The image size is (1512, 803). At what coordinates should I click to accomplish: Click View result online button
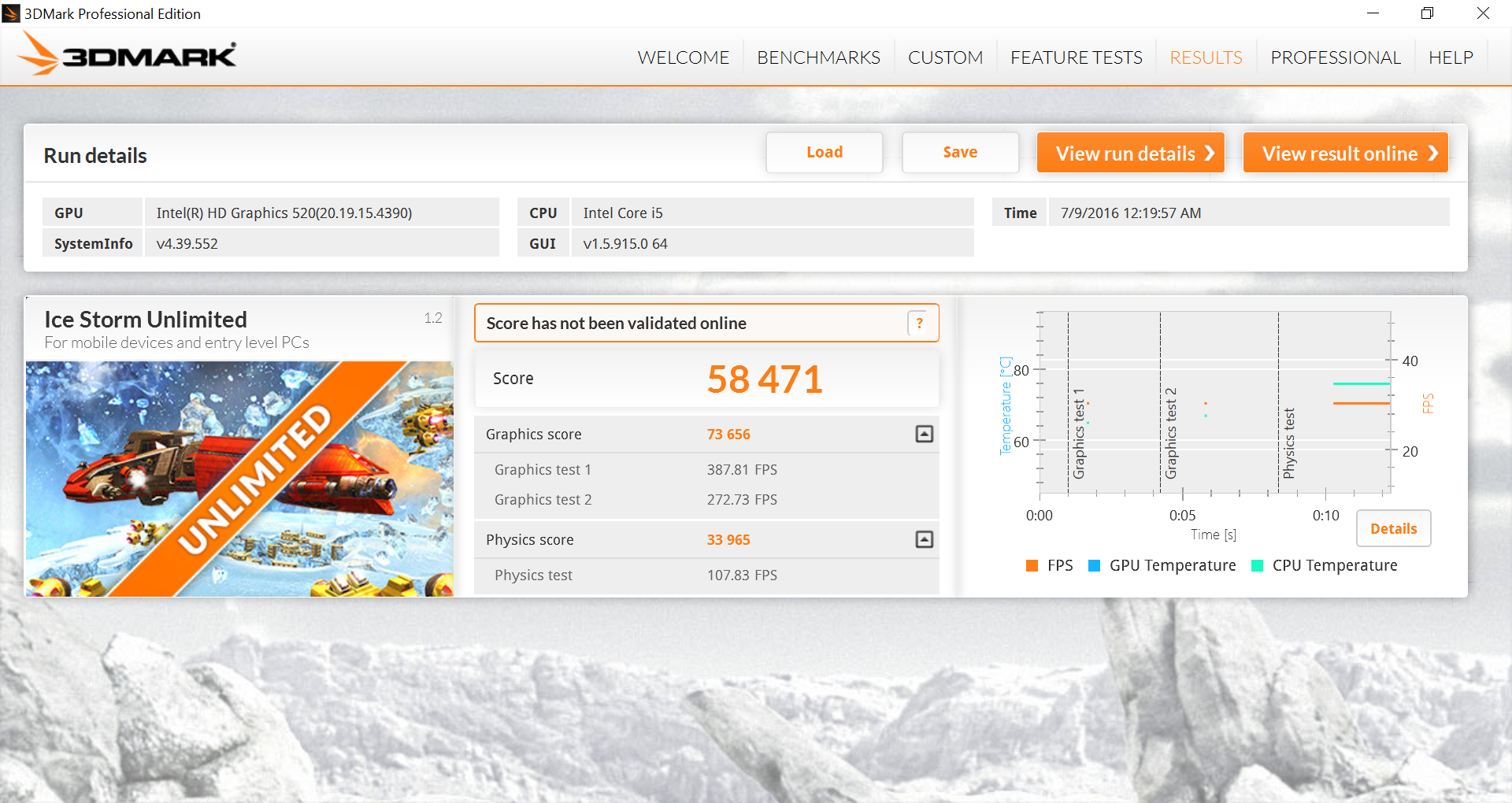1345,153
